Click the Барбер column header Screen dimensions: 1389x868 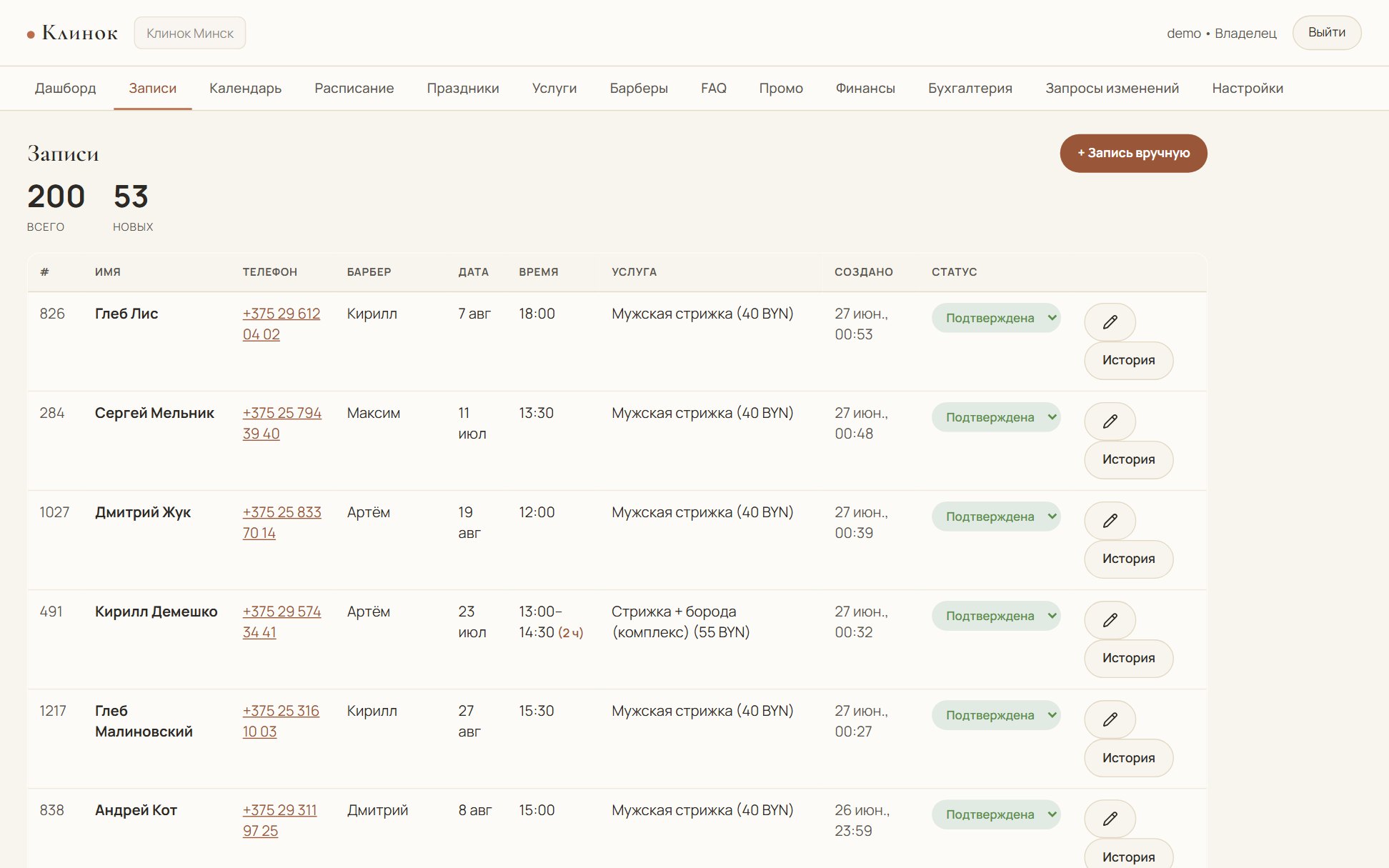369,271
